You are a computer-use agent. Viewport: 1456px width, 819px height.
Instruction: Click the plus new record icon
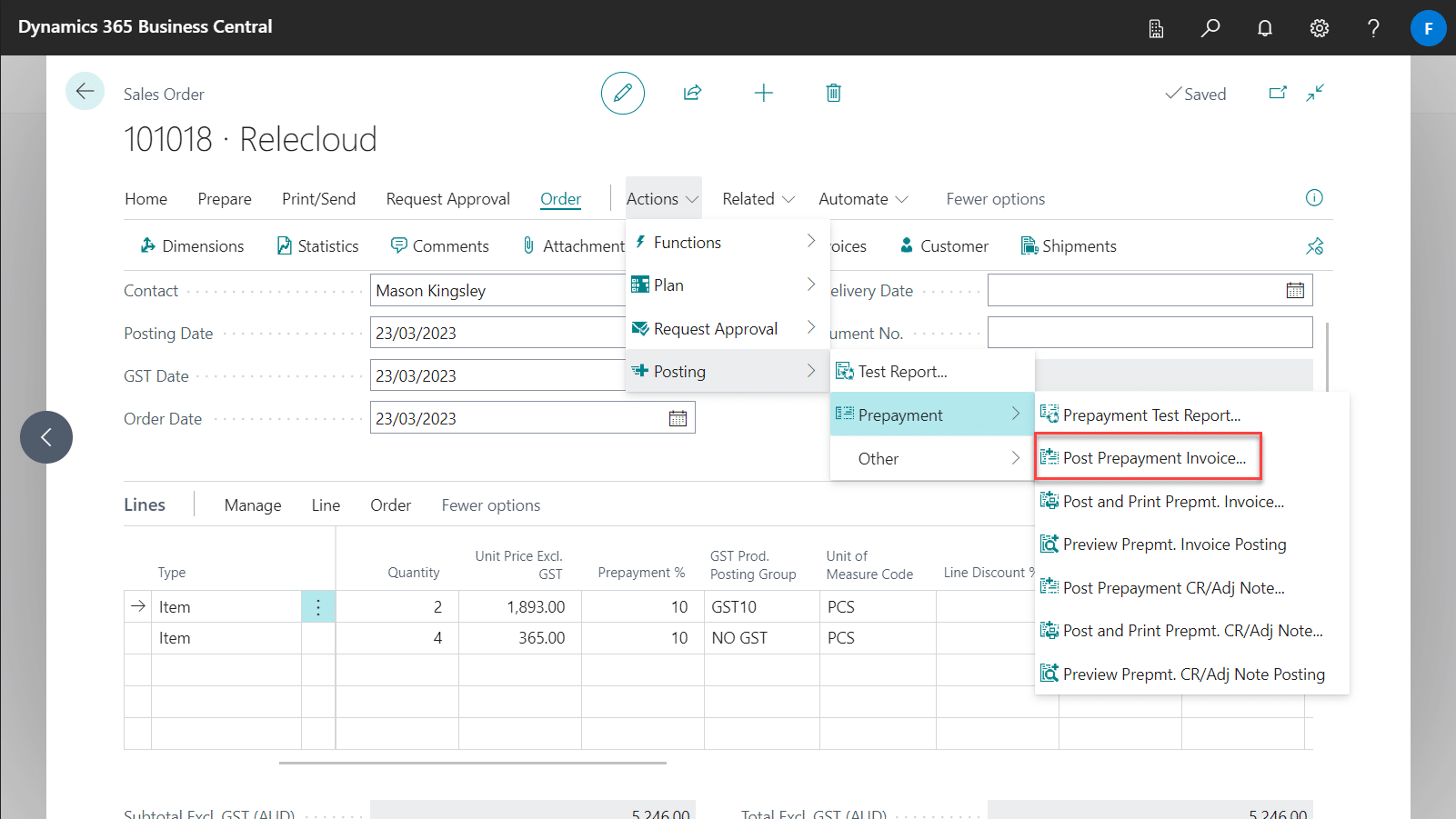(x=764, y=93)
